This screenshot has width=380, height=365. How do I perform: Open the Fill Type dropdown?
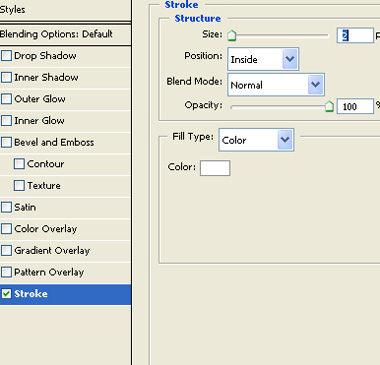tap(256, 140)
